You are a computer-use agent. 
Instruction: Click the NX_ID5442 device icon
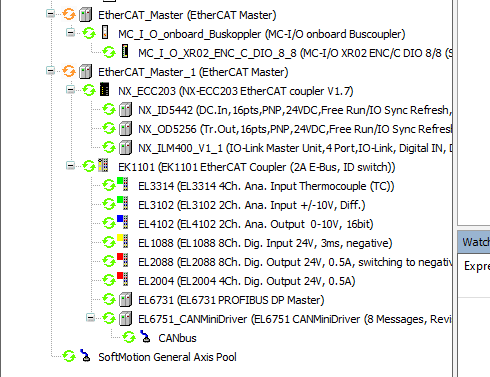[x=125, y=110]
